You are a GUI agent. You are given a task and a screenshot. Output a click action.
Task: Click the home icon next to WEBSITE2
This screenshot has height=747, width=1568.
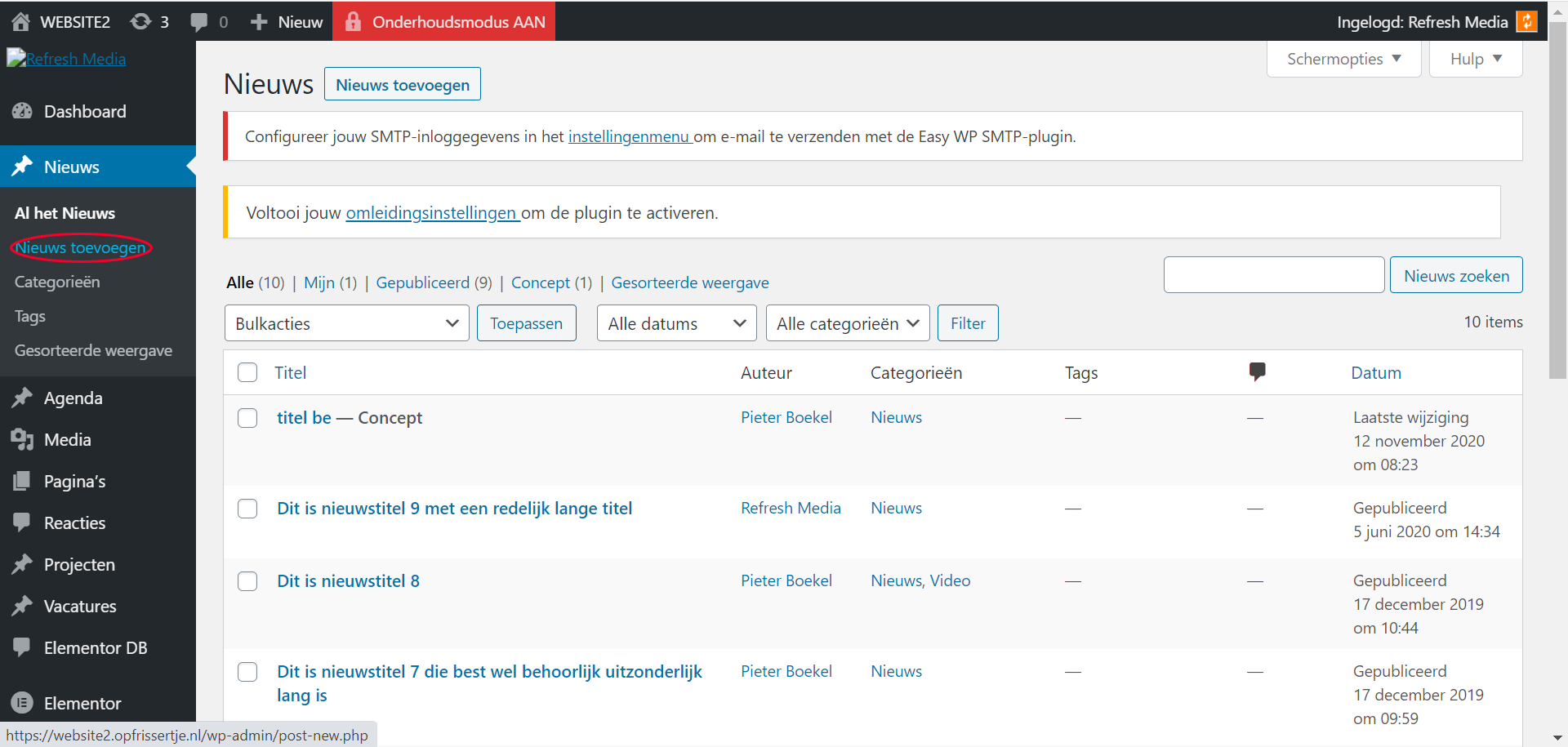click(x=21, y=22)
